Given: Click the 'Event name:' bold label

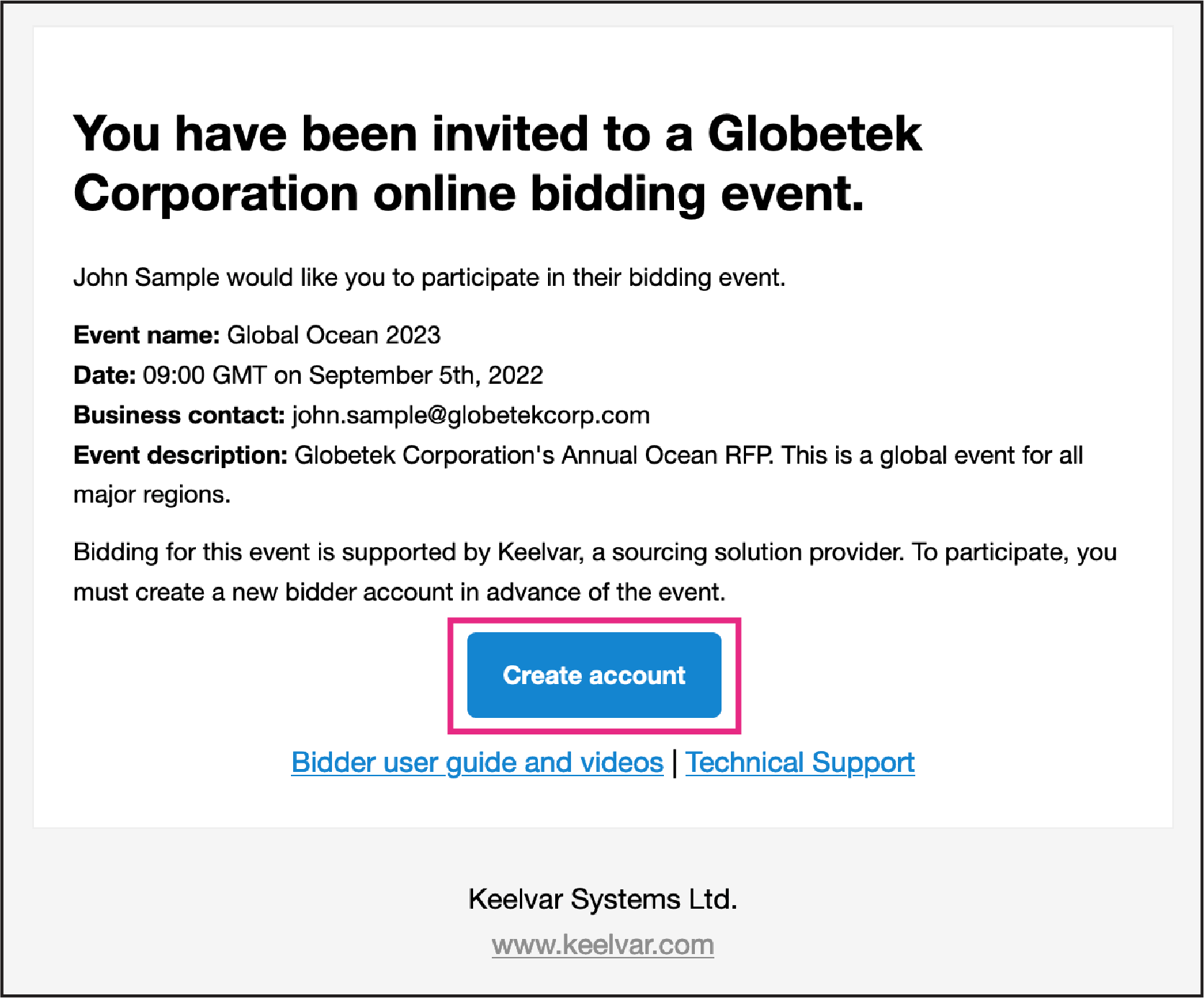Looking at the screenshot, I should (x=147, y=335).
